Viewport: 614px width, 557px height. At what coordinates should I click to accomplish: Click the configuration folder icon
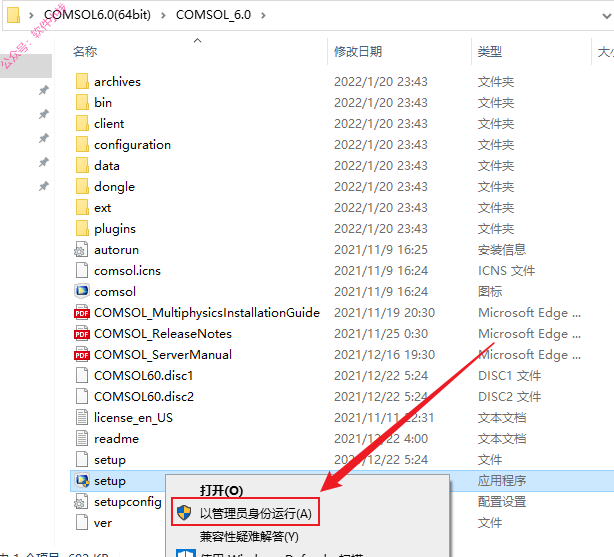pyautogui.click(x=82, y=145)
